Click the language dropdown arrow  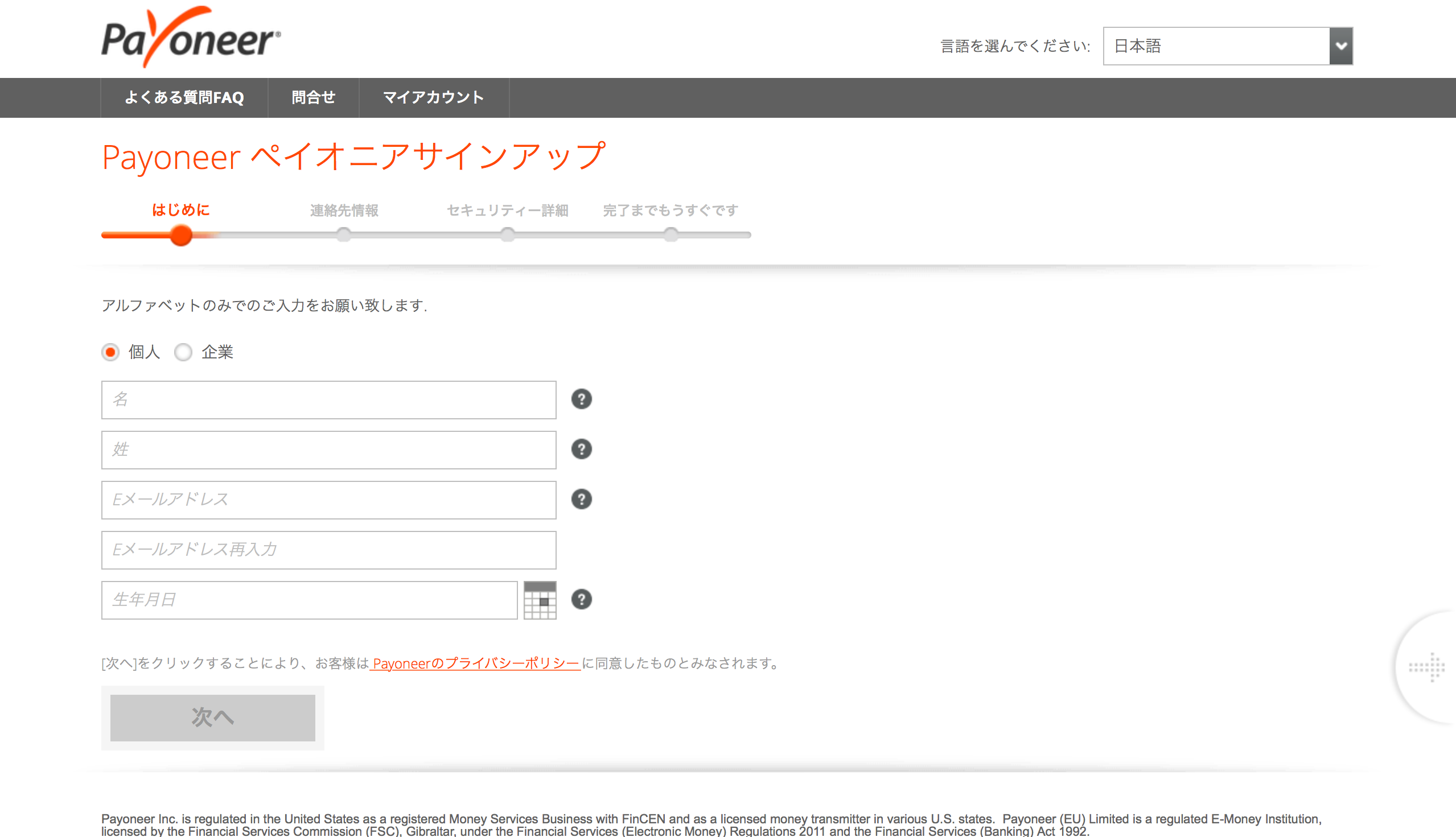coord(1341,46)
